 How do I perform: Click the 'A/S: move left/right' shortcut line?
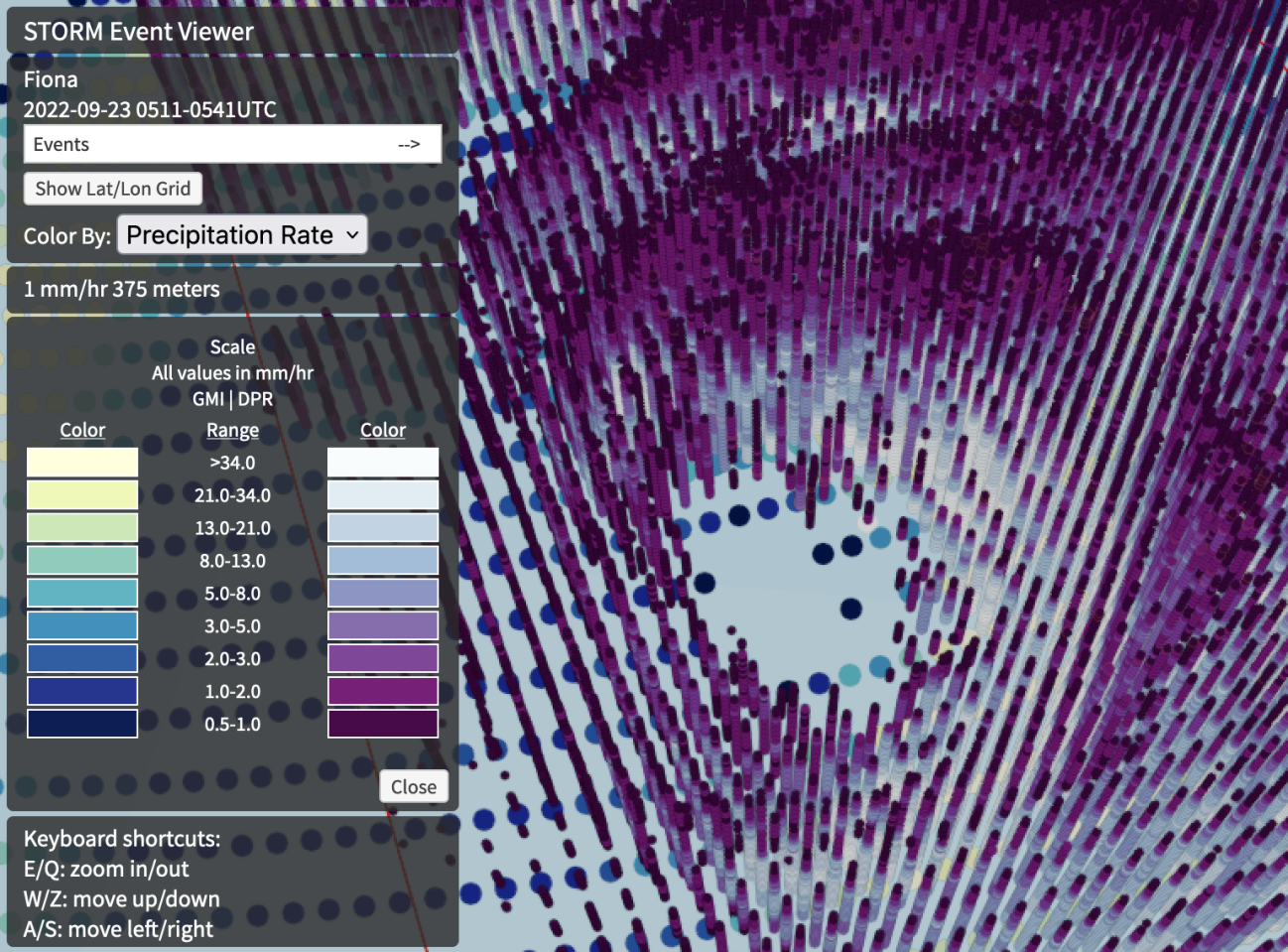[x=118, y=929]
